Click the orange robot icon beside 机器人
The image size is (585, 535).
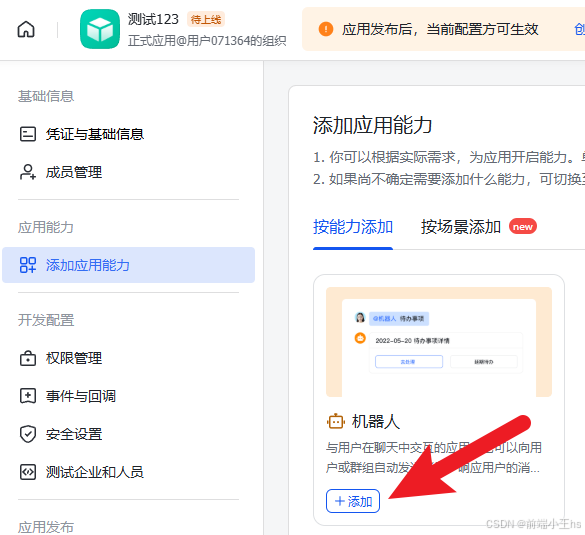[335, 422]
